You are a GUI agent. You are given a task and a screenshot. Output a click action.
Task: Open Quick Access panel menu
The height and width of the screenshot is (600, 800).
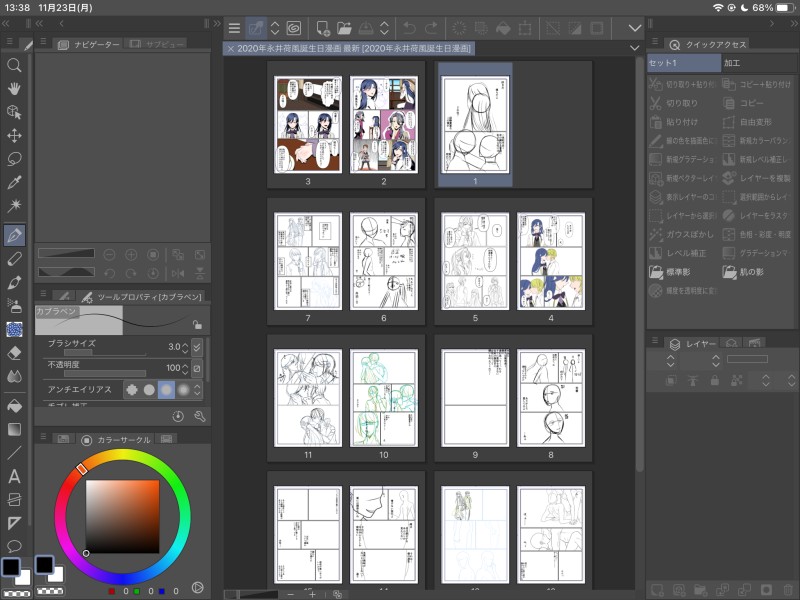point(656,42)
